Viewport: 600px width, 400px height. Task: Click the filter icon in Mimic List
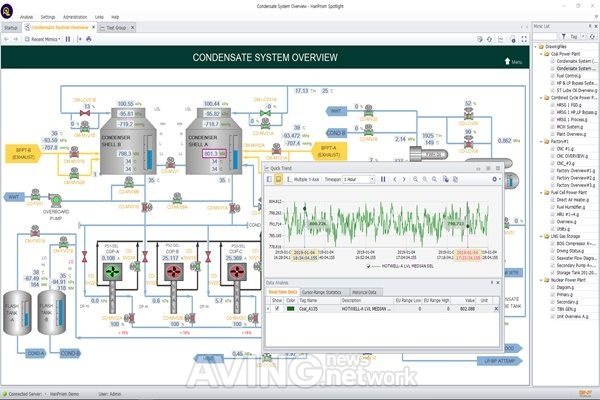564,36
